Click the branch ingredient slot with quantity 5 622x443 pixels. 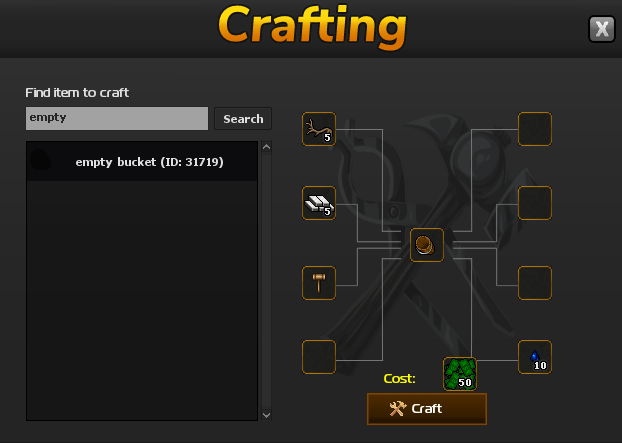tap(319, 129)
